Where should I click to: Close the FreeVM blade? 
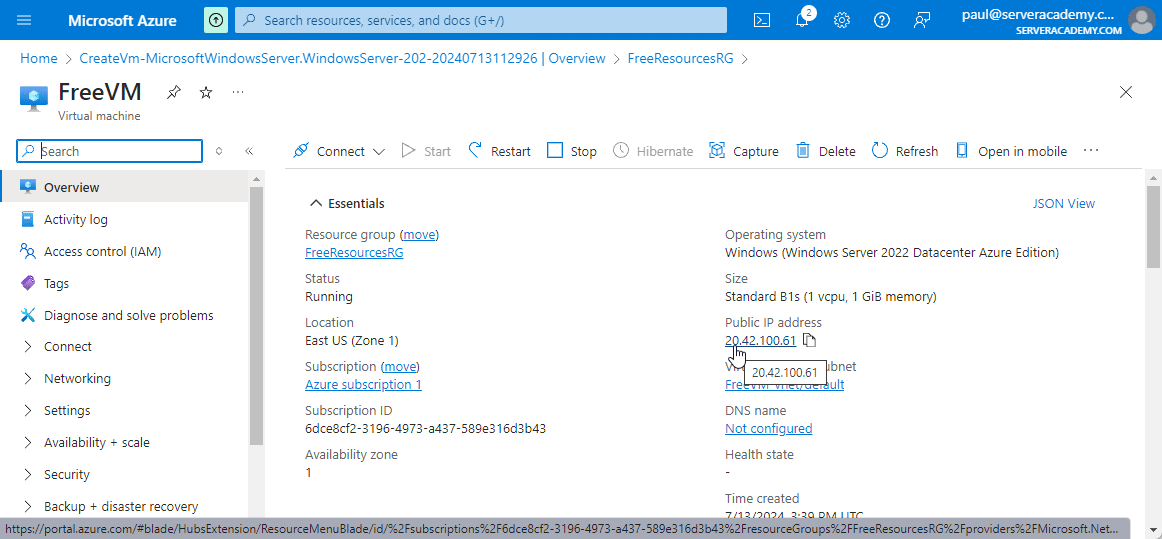pos(1126,92)
